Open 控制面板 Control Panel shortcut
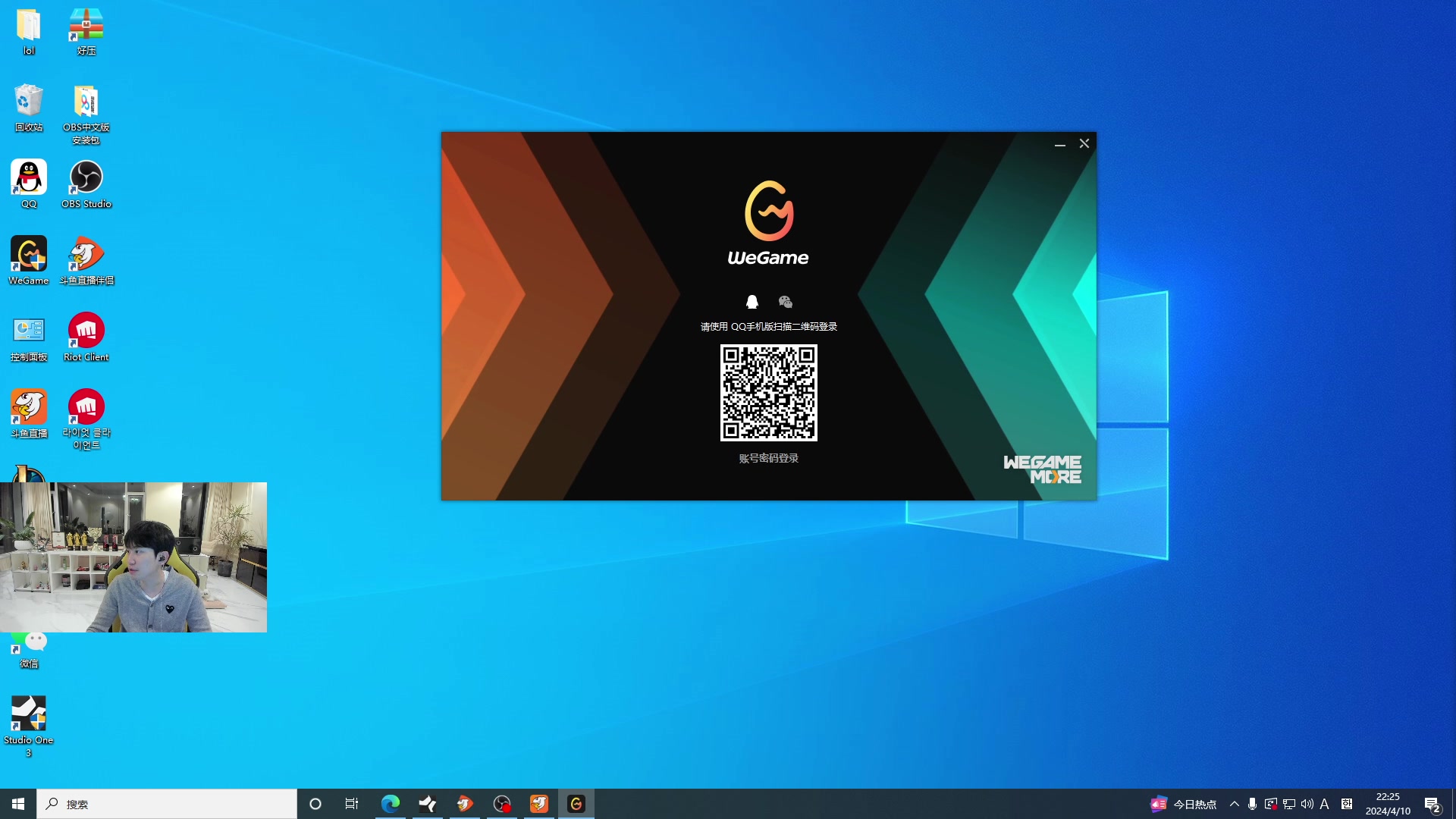 (x=29, y=337)
